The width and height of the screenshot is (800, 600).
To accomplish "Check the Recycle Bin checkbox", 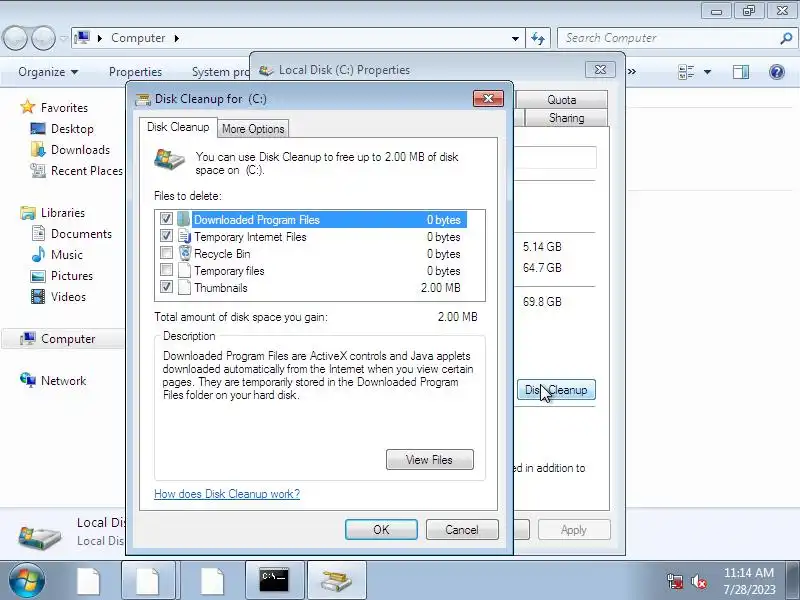I will pos(166,253).
